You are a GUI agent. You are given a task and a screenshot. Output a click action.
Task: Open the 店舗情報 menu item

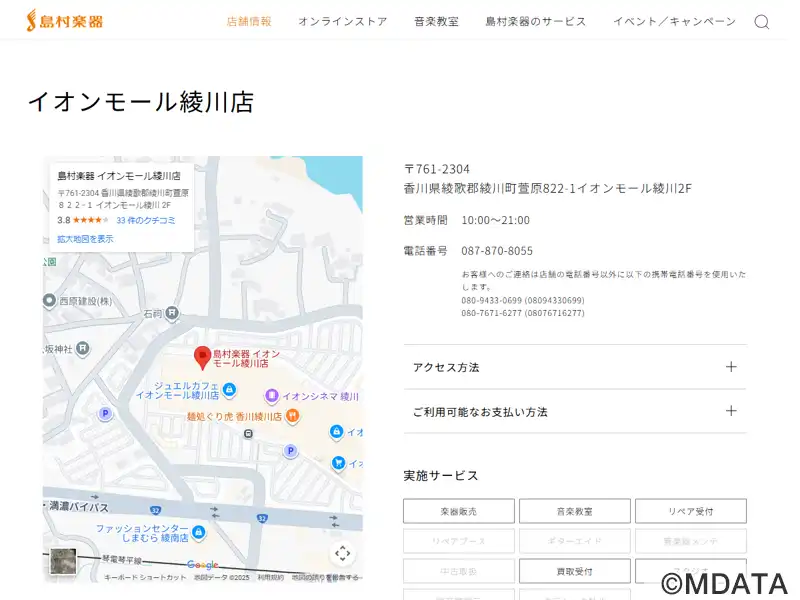pos(249,21)
